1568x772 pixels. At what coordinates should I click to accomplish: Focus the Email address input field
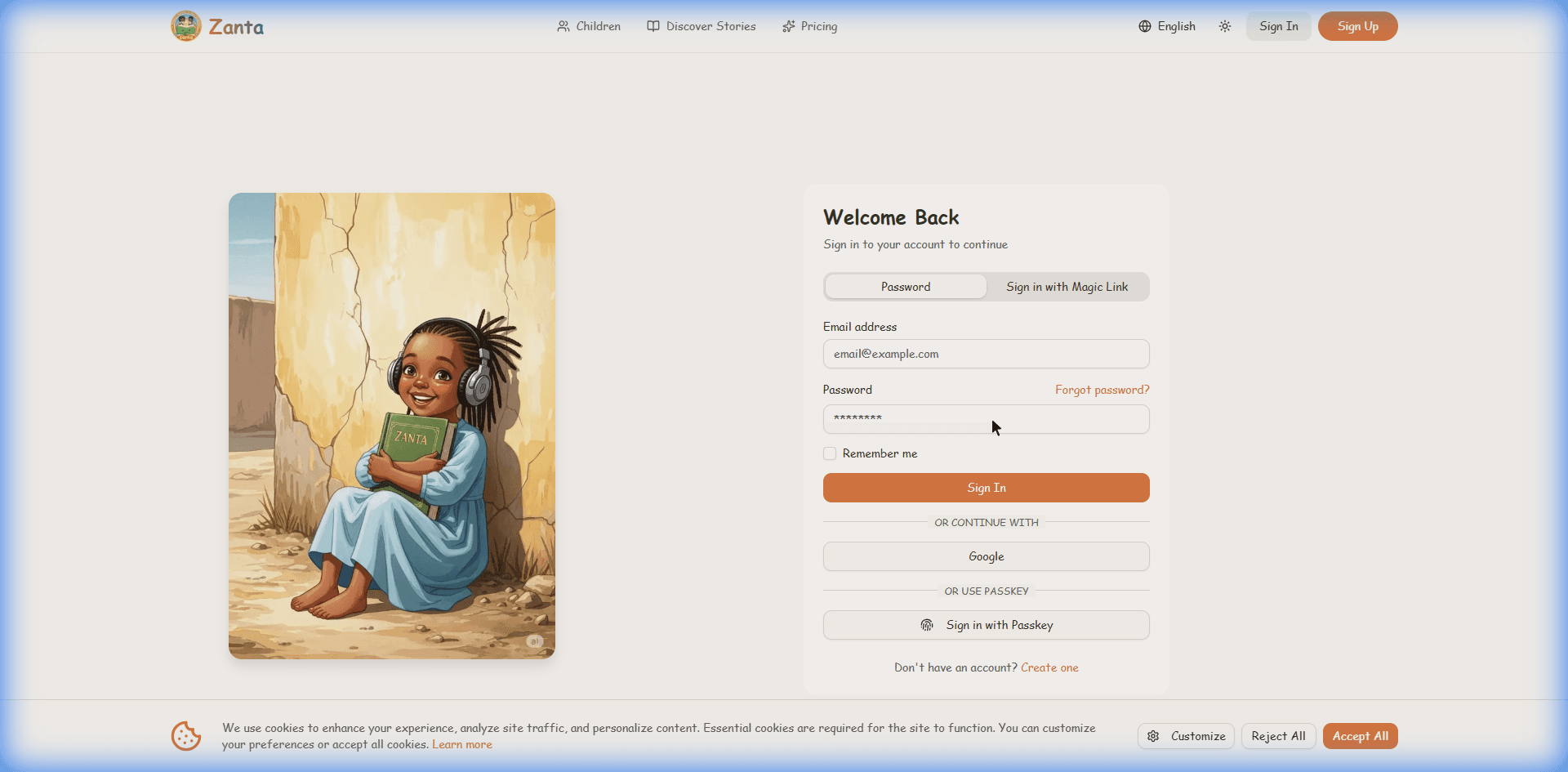coord(986,354)
